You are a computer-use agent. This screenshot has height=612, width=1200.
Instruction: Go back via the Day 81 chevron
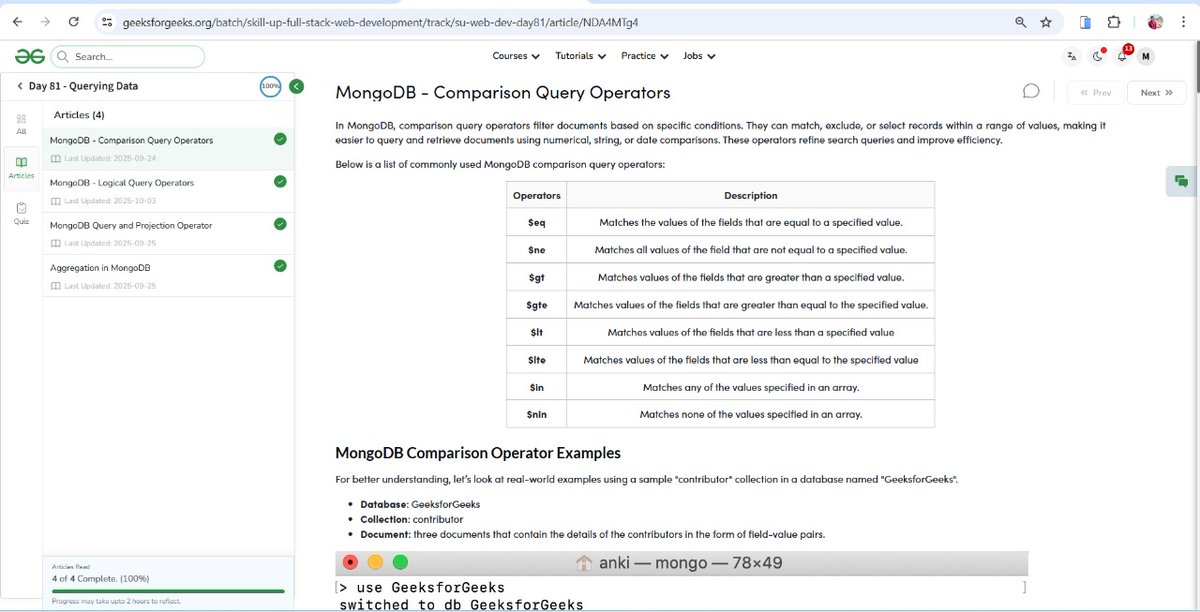pyautogui.click(x=20, y=86)
